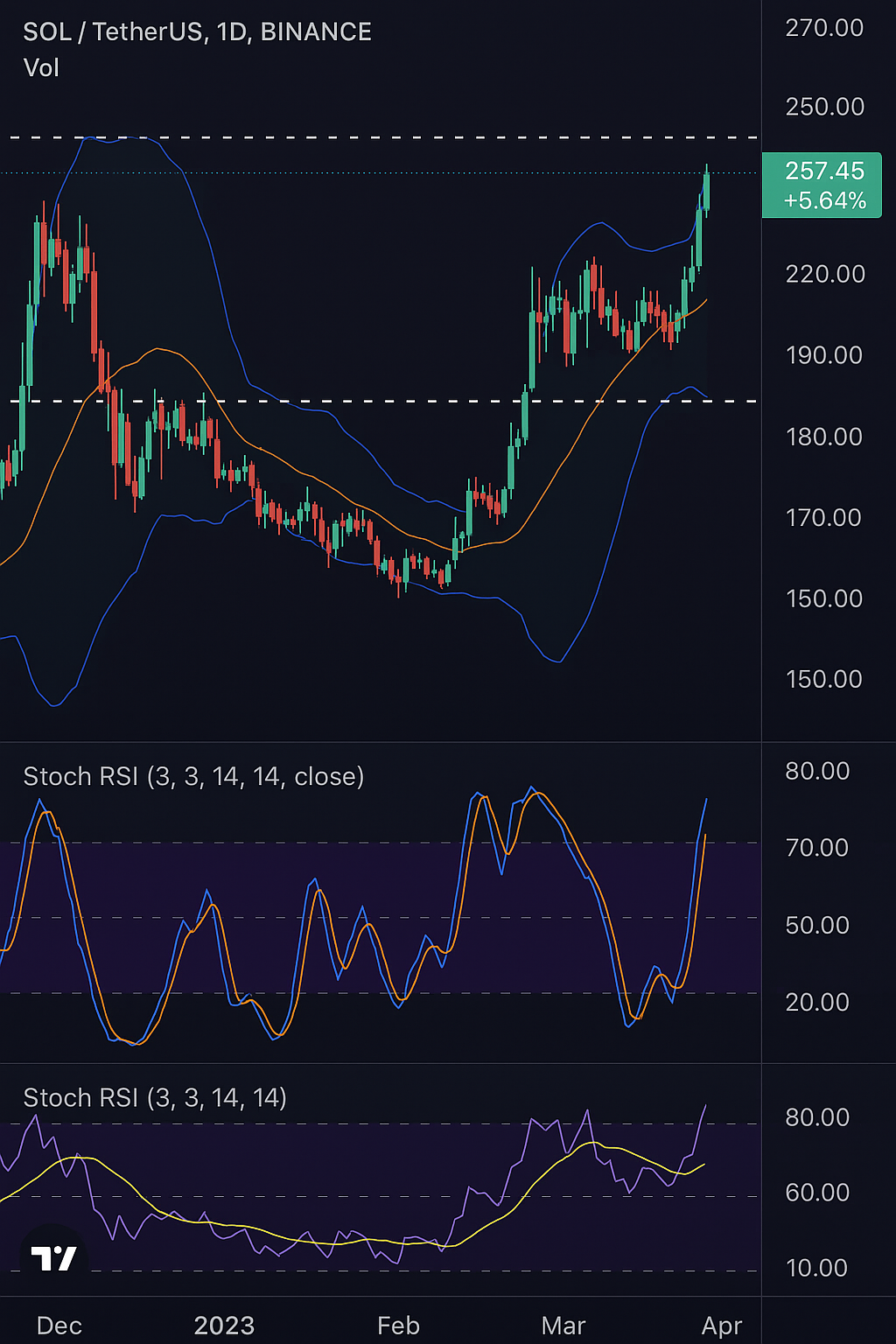Click the 50.00 level on Stoch RSI scale
896x1344 pixels.
tap(817, 926)
